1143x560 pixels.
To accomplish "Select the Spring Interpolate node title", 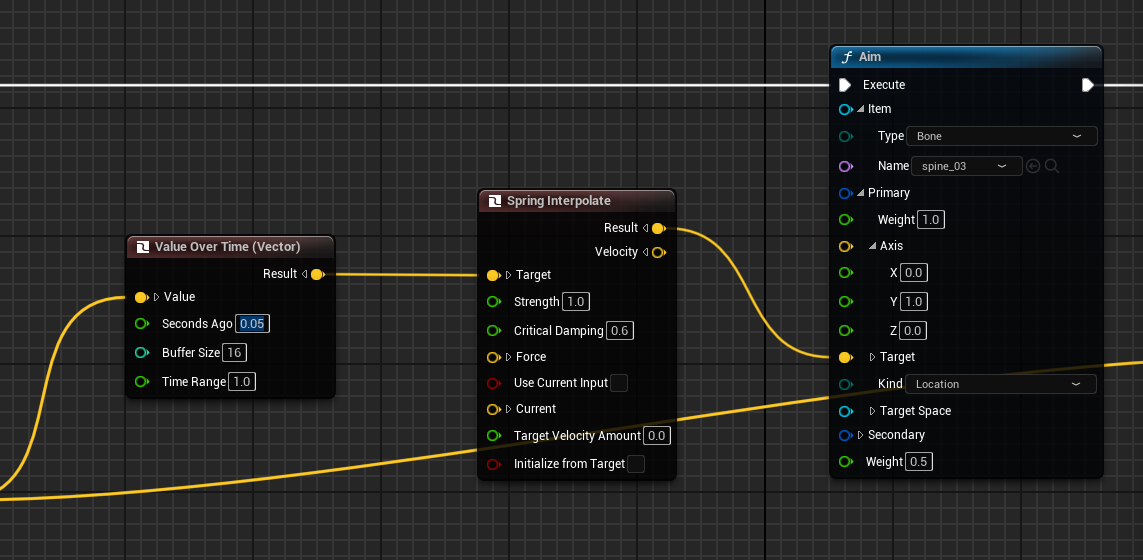I will click(x=559, y=201).
